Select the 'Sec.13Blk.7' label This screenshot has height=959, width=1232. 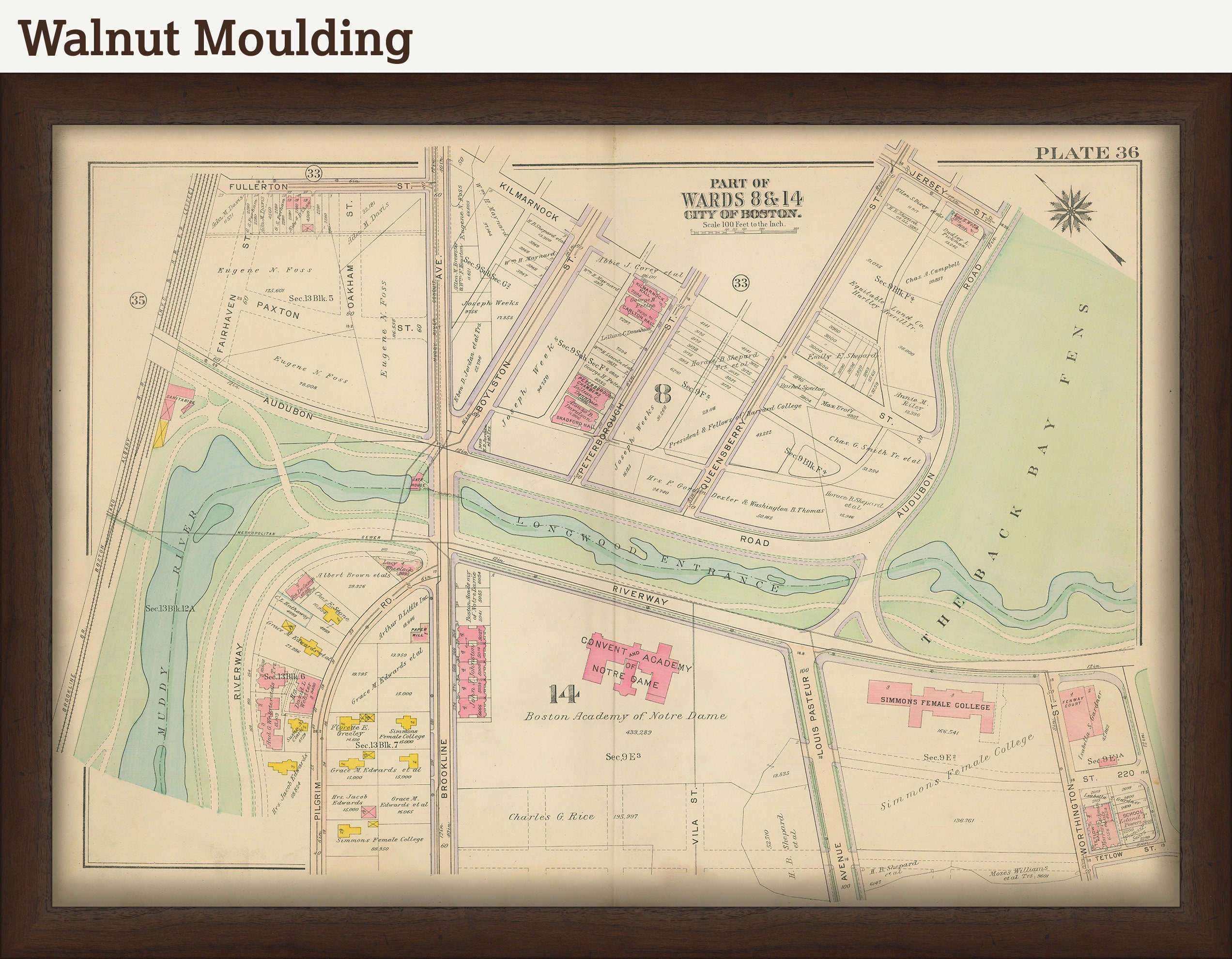click(377, 745)
